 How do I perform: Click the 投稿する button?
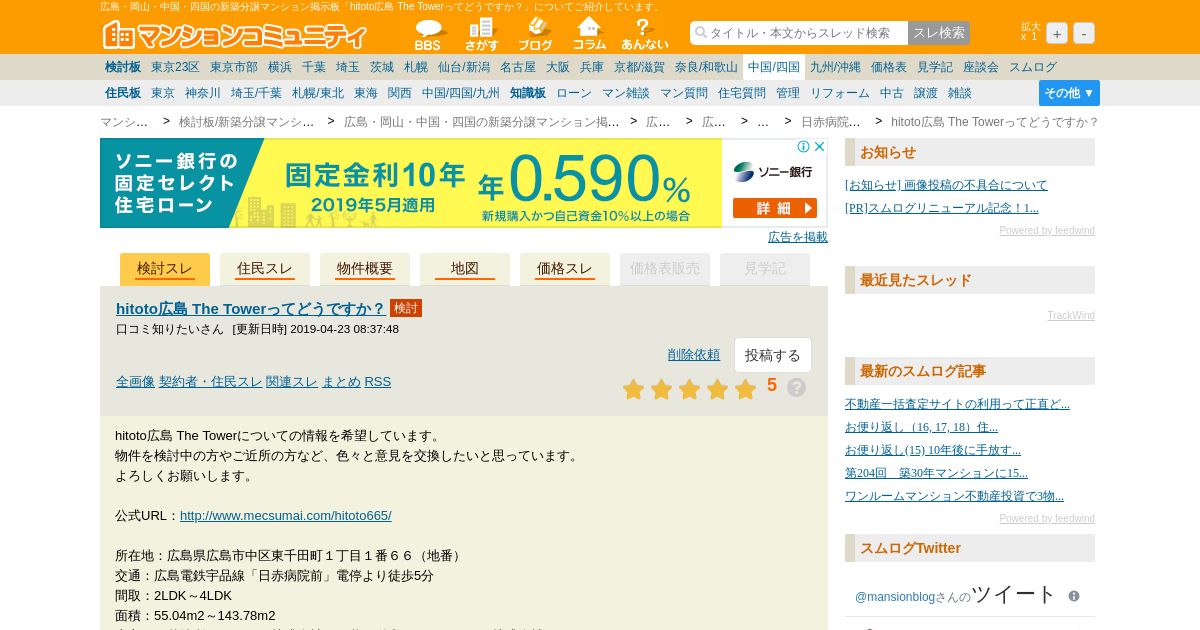(773, 355)
